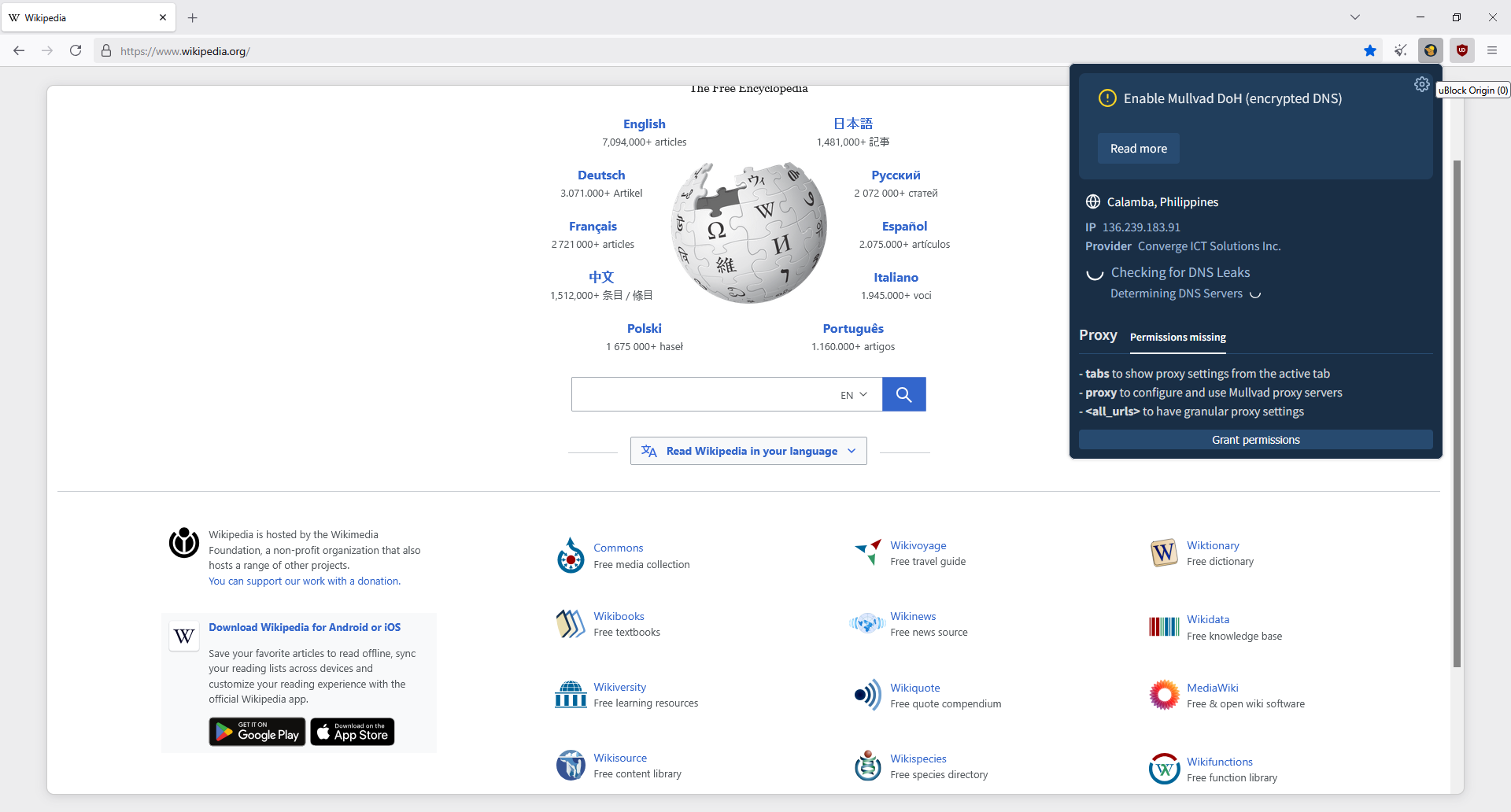
Task: Click the Wikivoyage project icon
Action: pyautogui.click(x=868, y=552)
